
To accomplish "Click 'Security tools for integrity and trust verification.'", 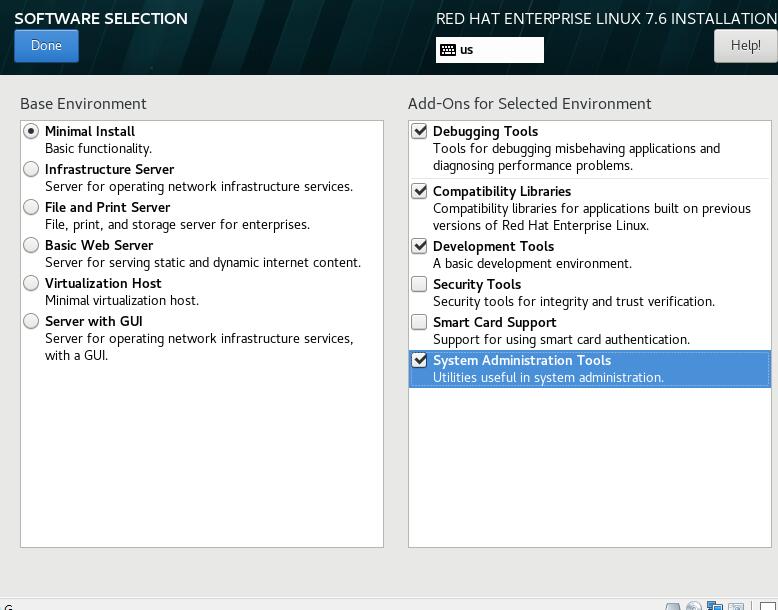I will (x=574, y=301).
